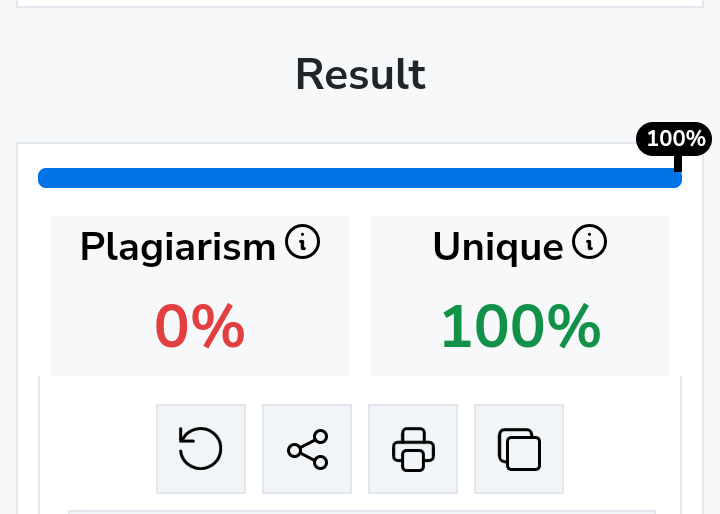Click blank space left of the restart button
The width and height of the screenshot is (720, 514).
point(98,448)
